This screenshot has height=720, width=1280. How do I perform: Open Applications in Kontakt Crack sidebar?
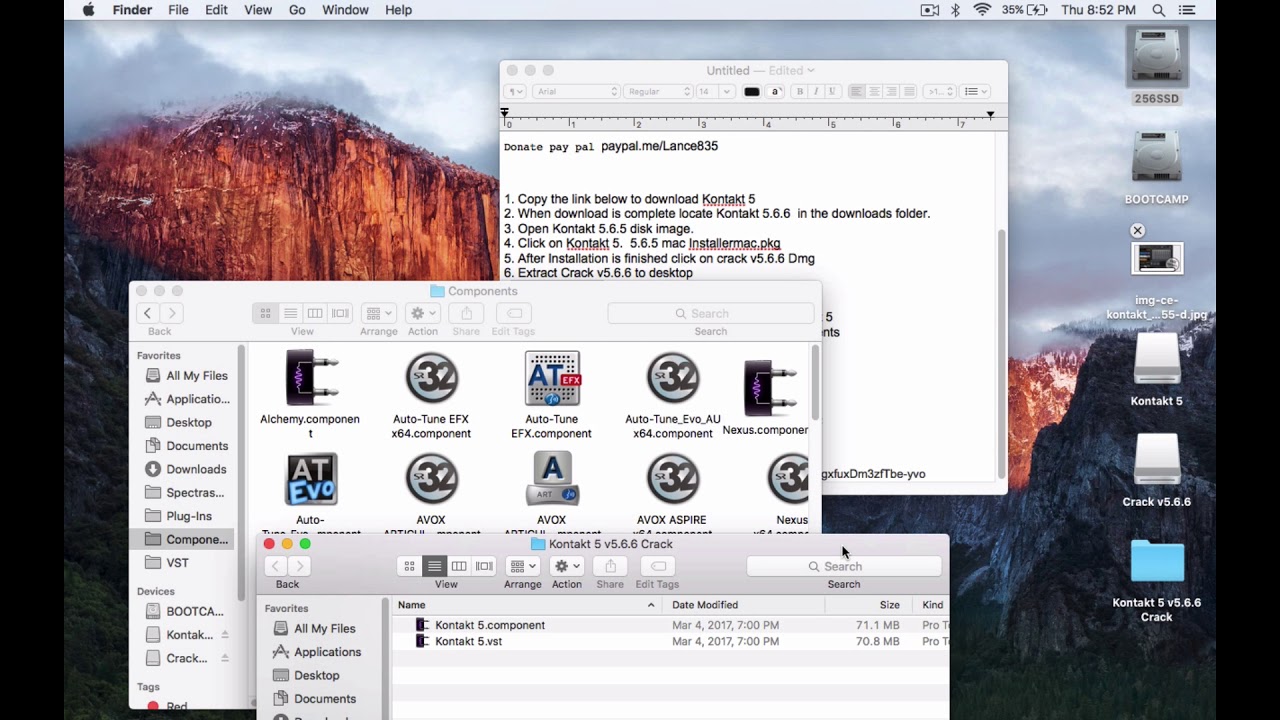(x=317, y=652)
